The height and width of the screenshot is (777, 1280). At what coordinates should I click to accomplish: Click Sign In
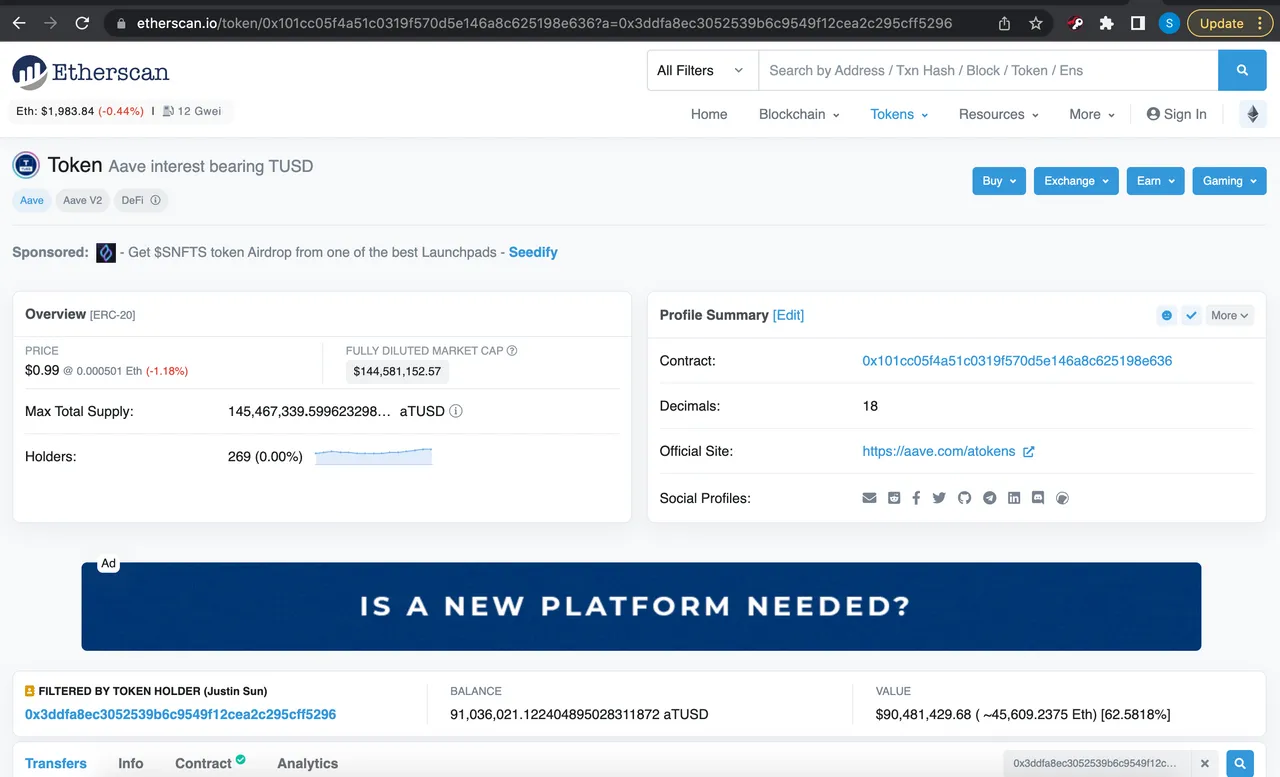(x=1176, y=114)
